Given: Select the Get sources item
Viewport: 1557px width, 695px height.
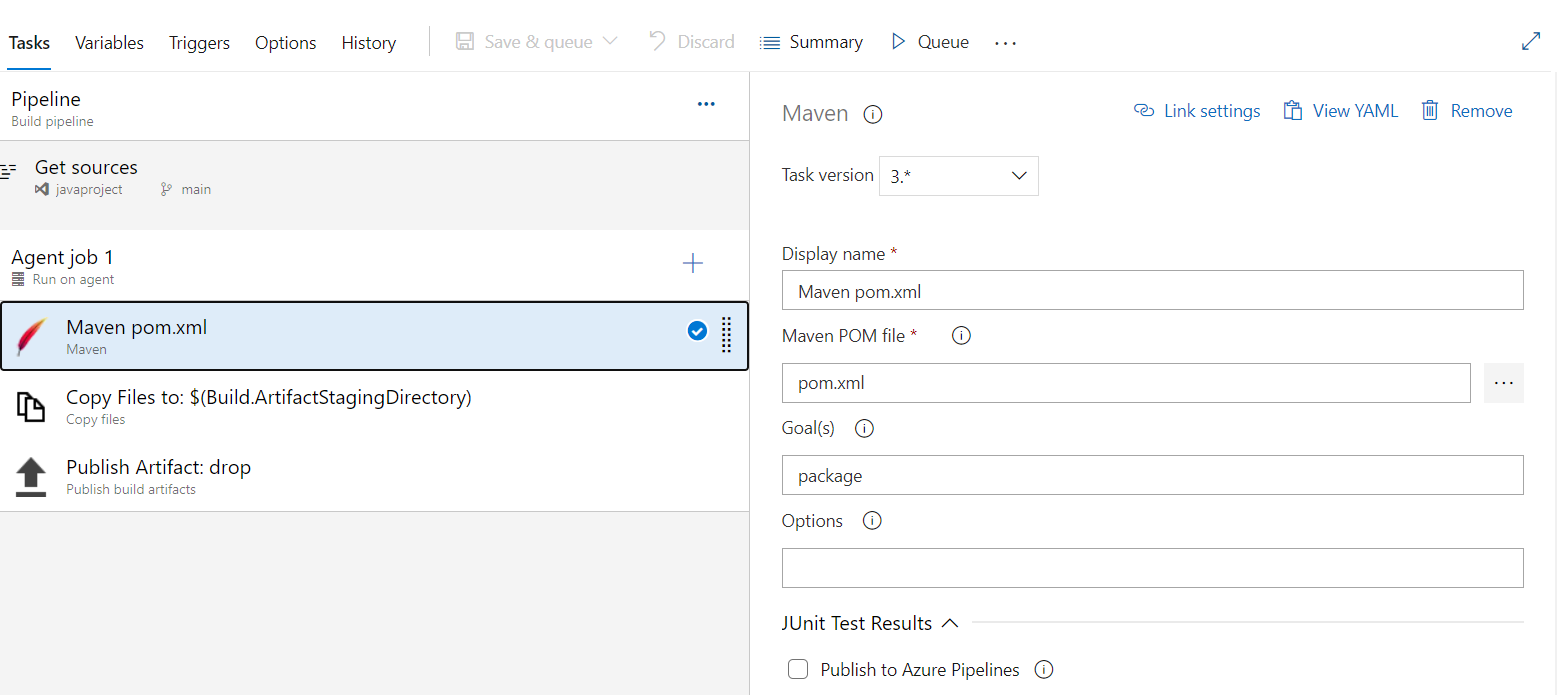Looking at the screenshot, I should coord(86,168).
